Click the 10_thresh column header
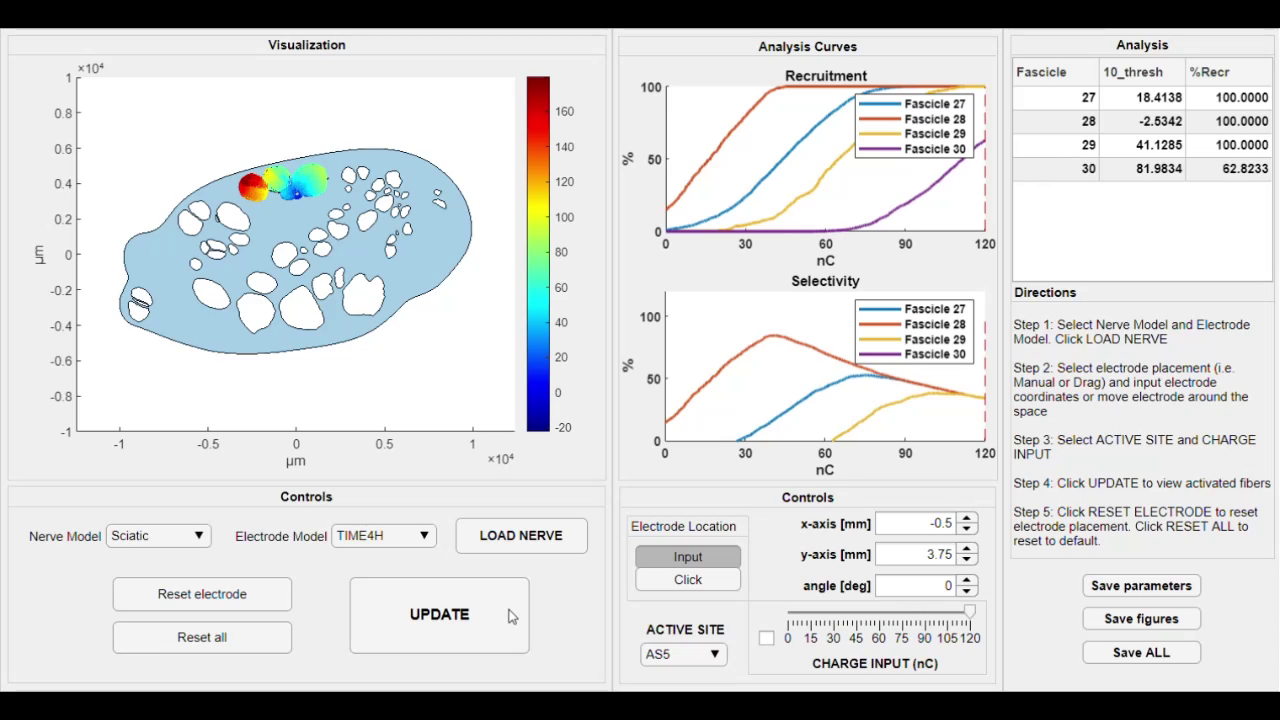 1142,72
